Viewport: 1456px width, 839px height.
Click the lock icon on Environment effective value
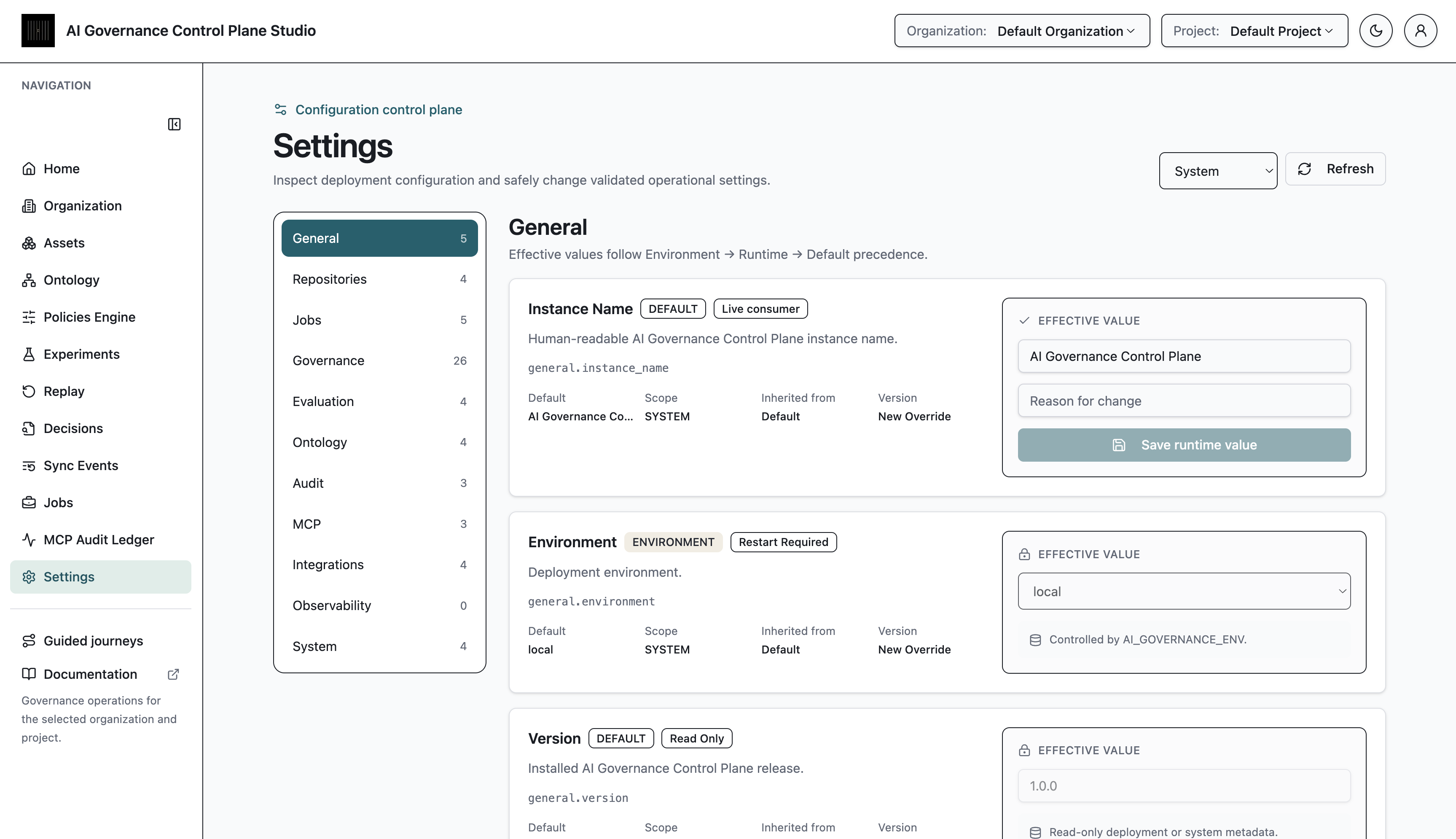coord(1024,554)
